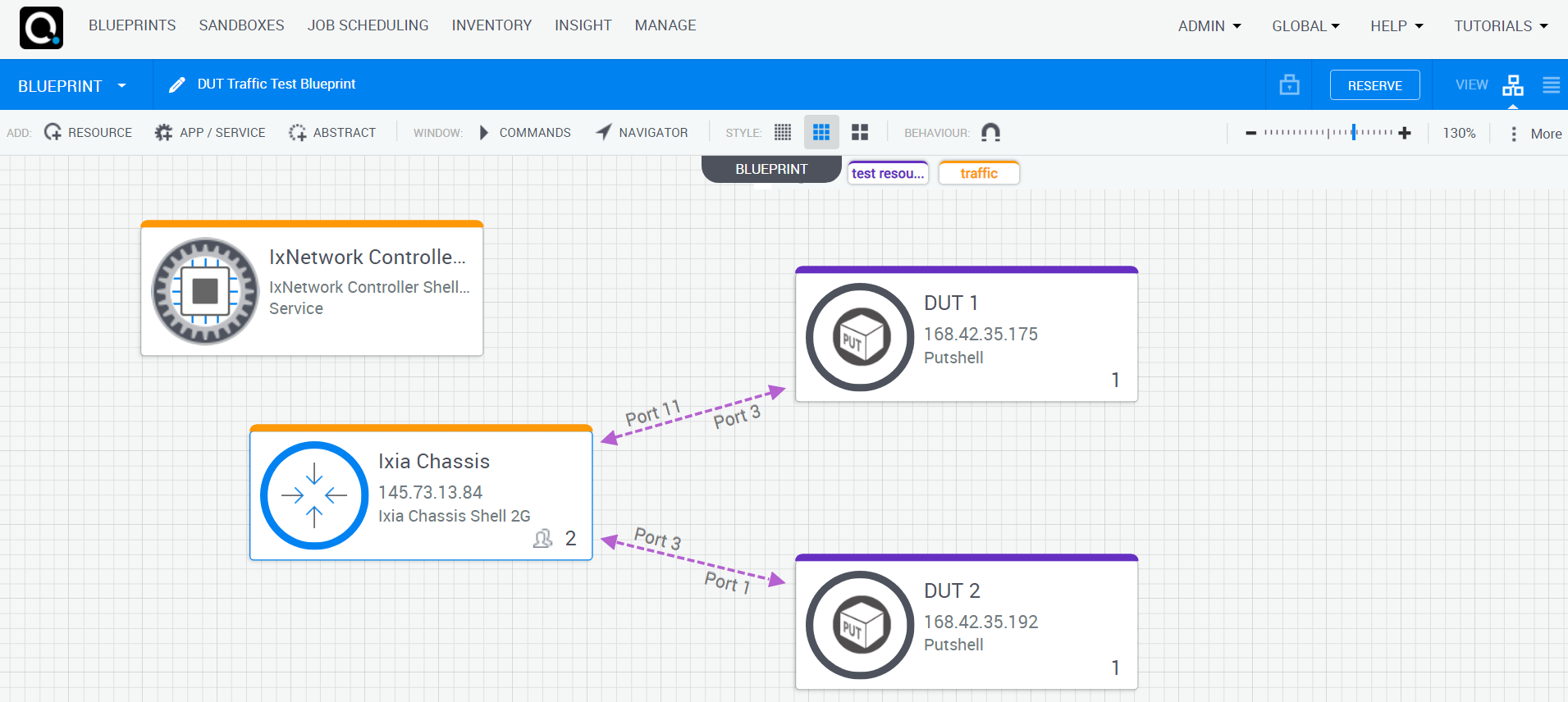Select the small grid style

click(x=783, y=132)
